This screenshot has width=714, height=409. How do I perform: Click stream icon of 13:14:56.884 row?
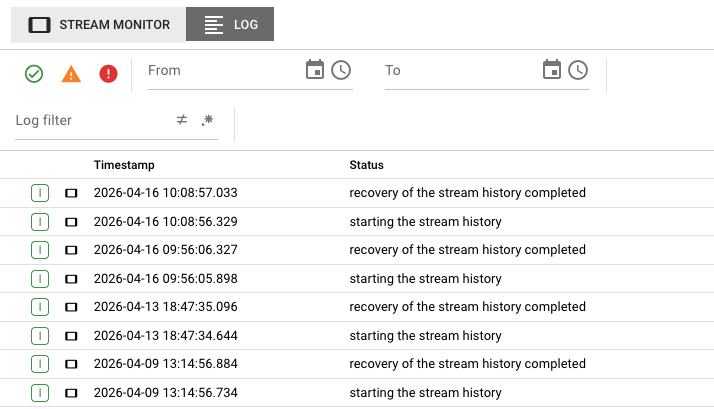pyautogui.click(x=71, y=364)
